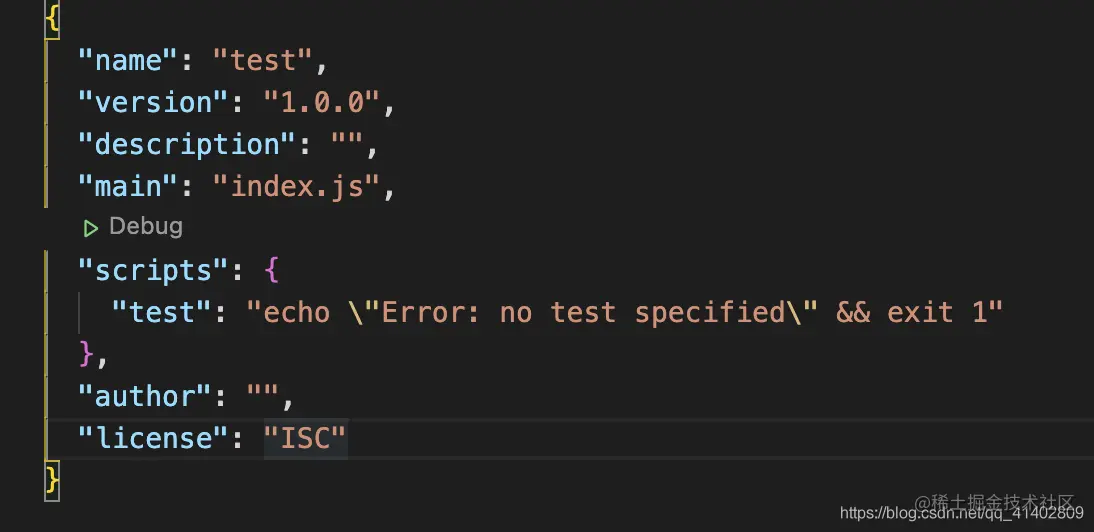Viewport: 1094px width, 532px height.
Task: Click the "test" value of name
Action: click(x=263, y=61)
